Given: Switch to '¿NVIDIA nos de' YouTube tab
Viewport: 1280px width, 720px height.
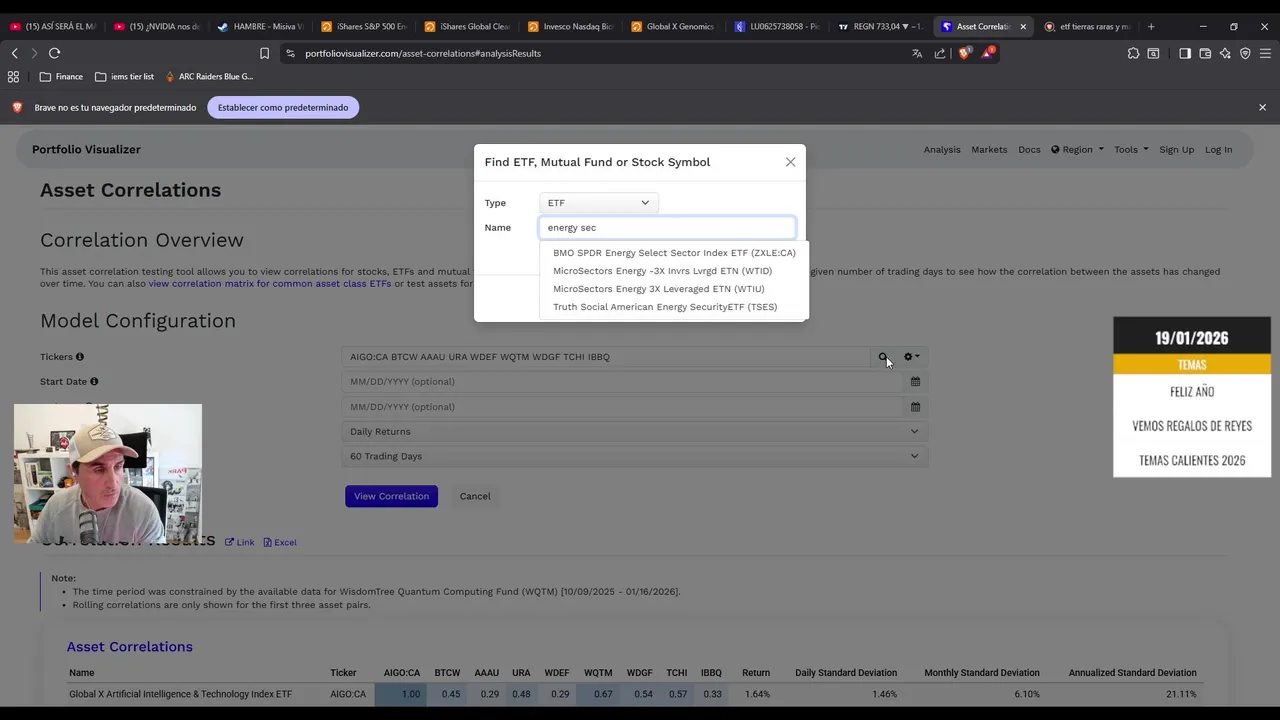Looking at the screenshot, I should pos(157,27).
